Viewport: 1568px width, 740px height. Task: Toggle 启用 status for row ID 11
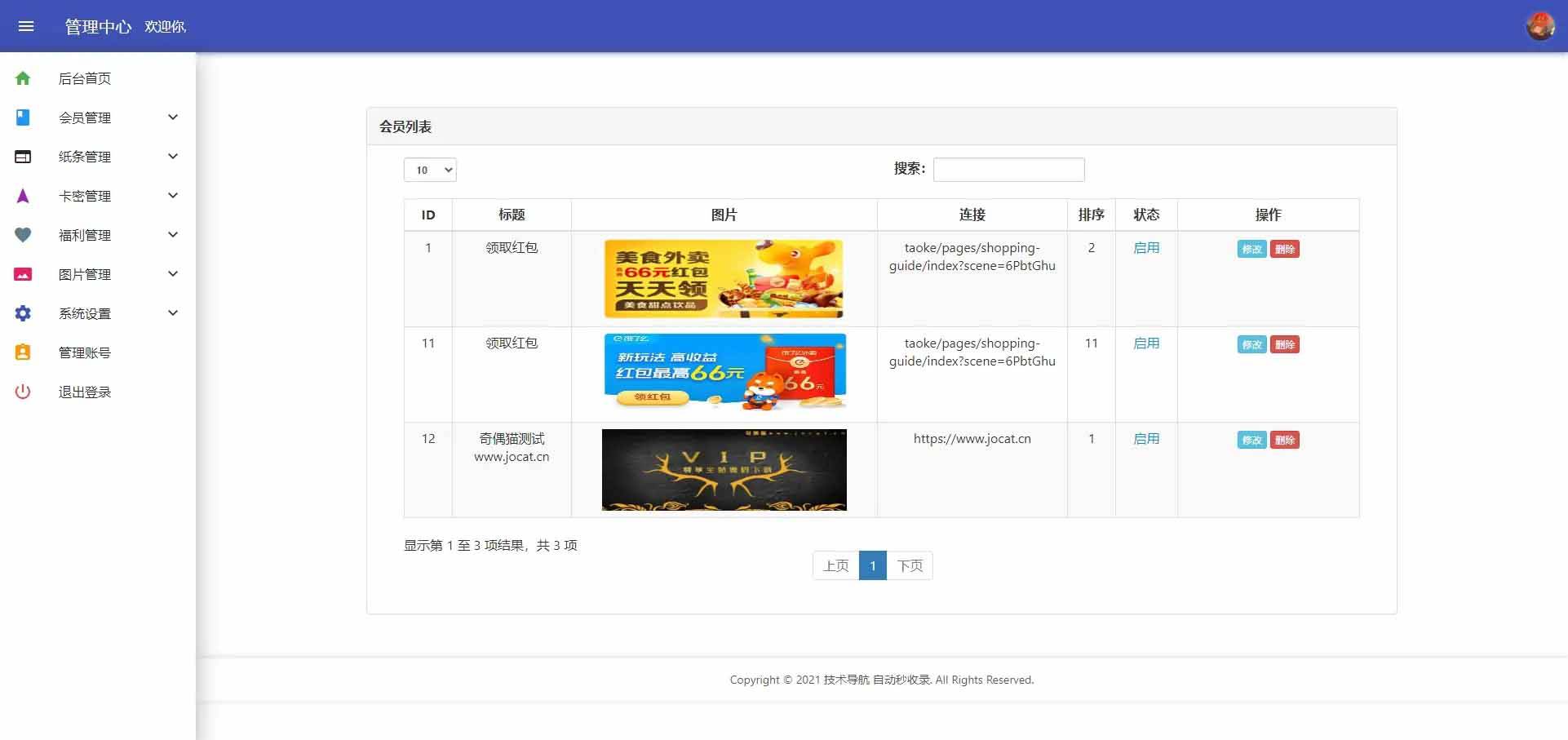coord(1145,343)
